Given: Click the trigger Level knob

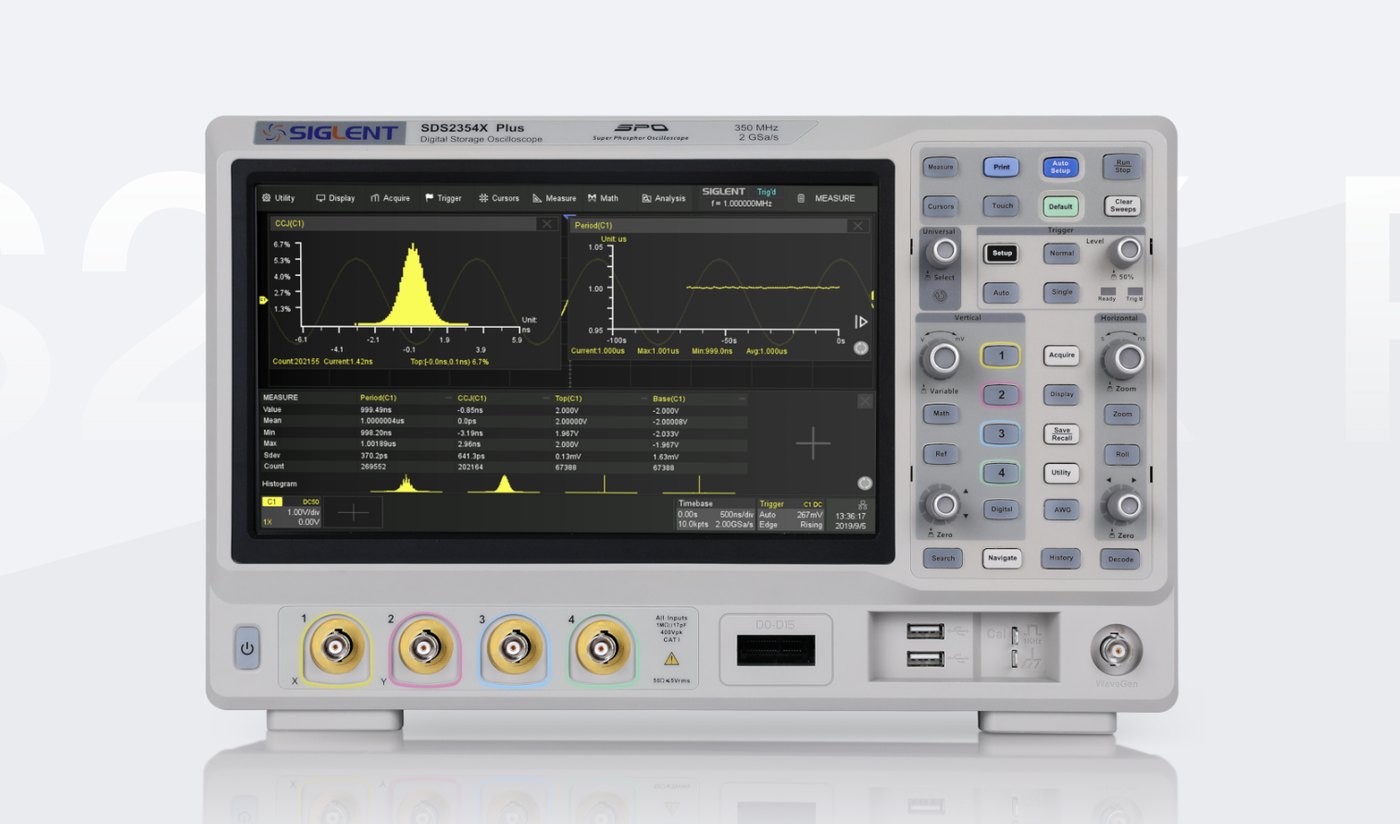Looking at the screenshot, I should (x=1126, y=253).
